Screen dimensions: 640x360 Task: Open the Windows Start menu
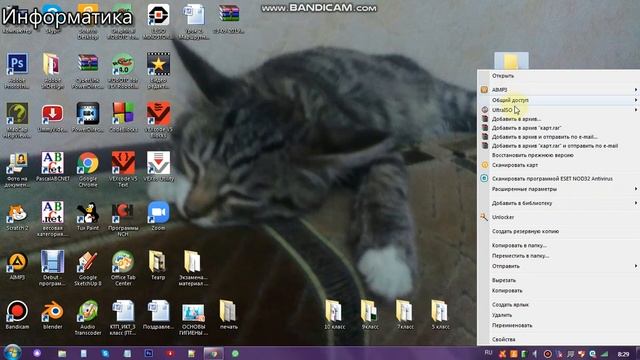pyautogui.click(x=12, y=353)
